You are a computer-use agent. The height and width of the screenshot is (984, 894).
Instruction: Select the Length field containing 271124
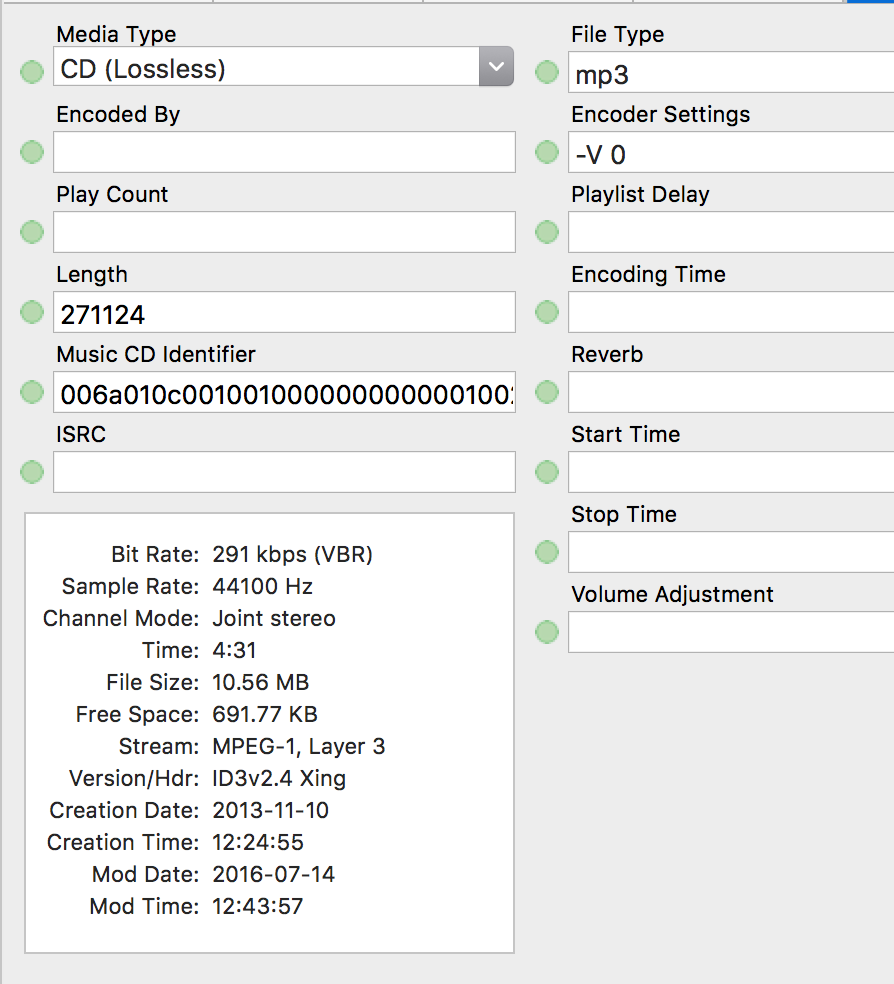pos(284,313)
